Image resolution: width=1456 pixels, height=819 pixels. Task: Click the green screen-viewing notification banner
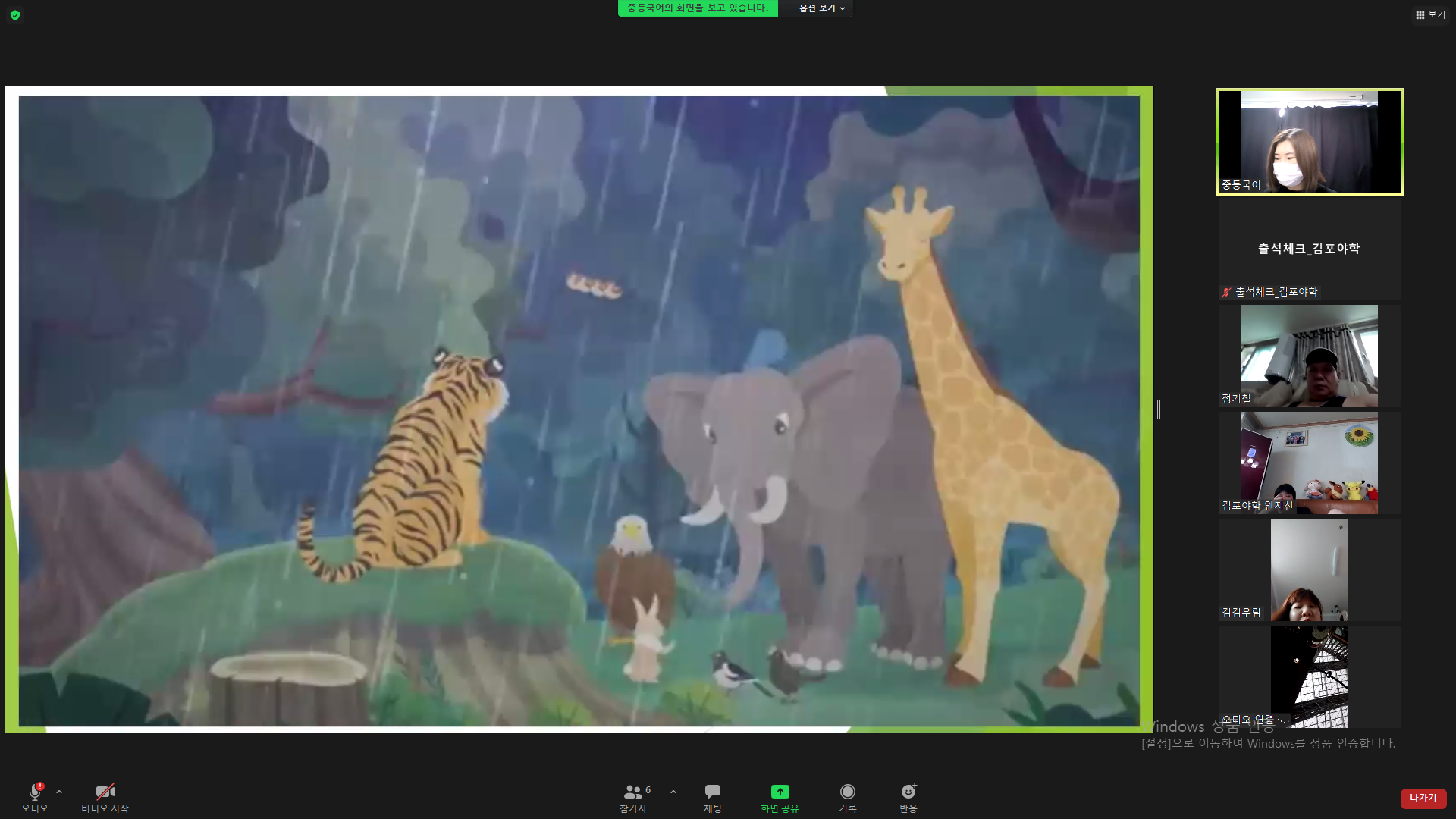698,8
